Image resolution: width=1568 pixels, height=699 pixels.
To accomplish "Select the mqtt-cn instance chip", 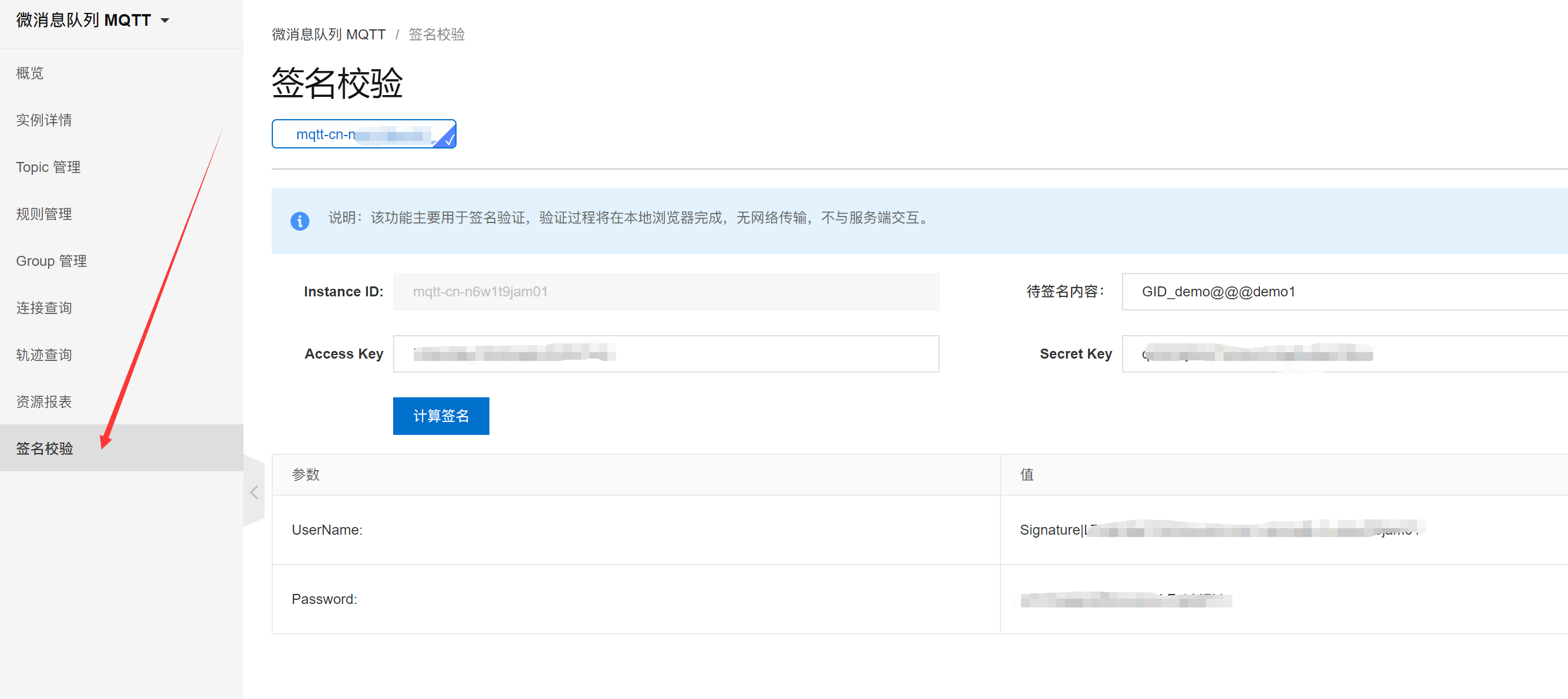I will [x=364, y=134].
